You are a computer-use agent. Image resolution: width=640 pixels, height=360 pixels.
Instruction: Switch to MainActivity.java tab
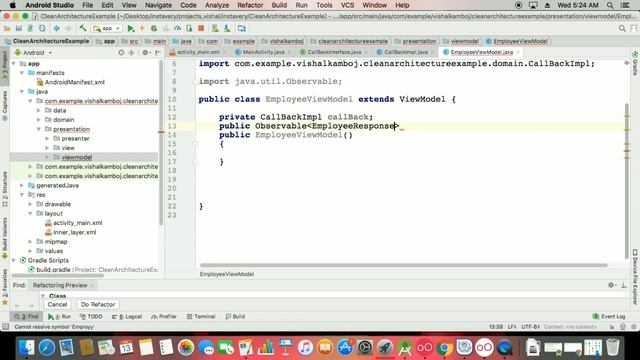pos(263,52)
